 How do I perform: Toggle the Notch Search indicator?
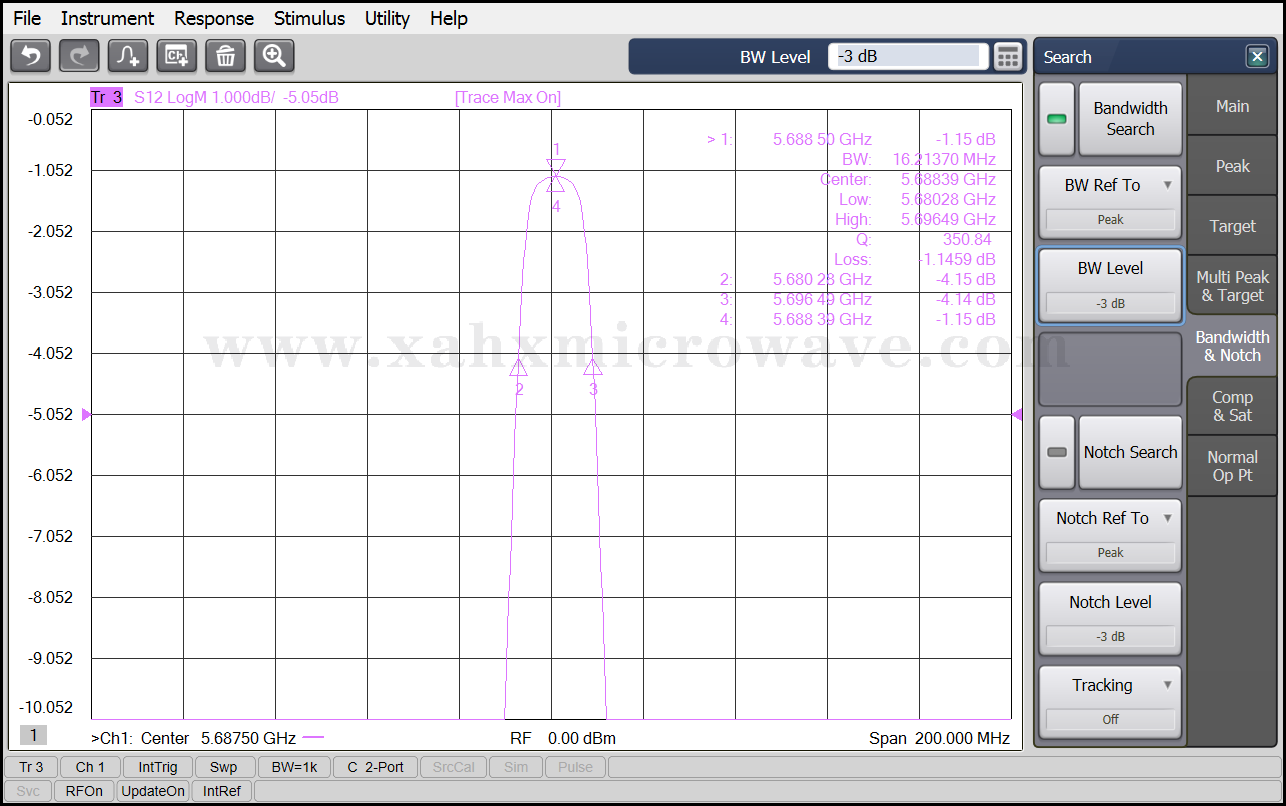pyautogui.click(x=1056, y=452)
